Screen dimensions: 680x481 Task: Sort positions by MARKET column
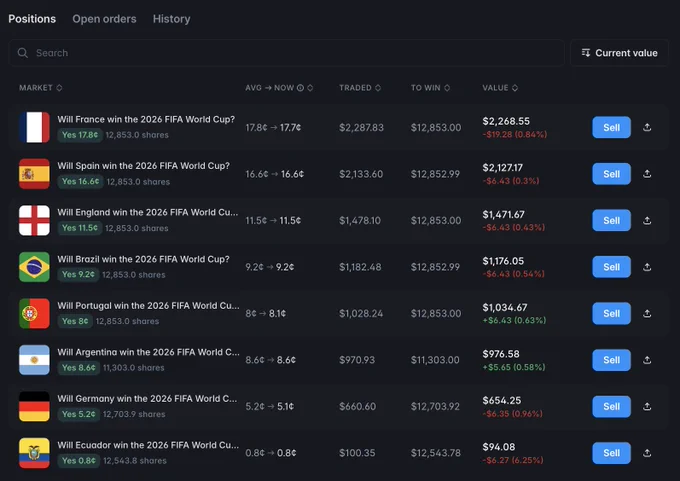40,88
